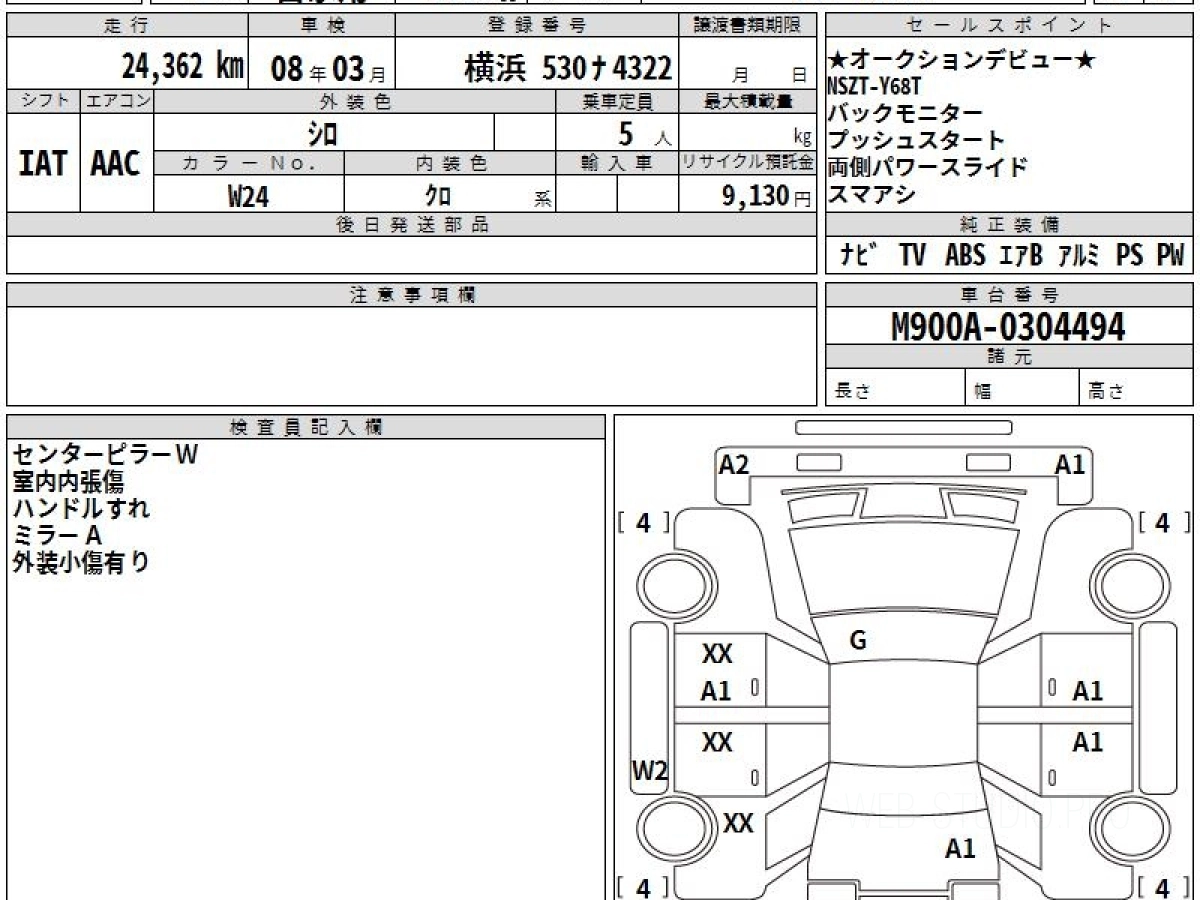Click the interior color value クロ

[437, 196]
